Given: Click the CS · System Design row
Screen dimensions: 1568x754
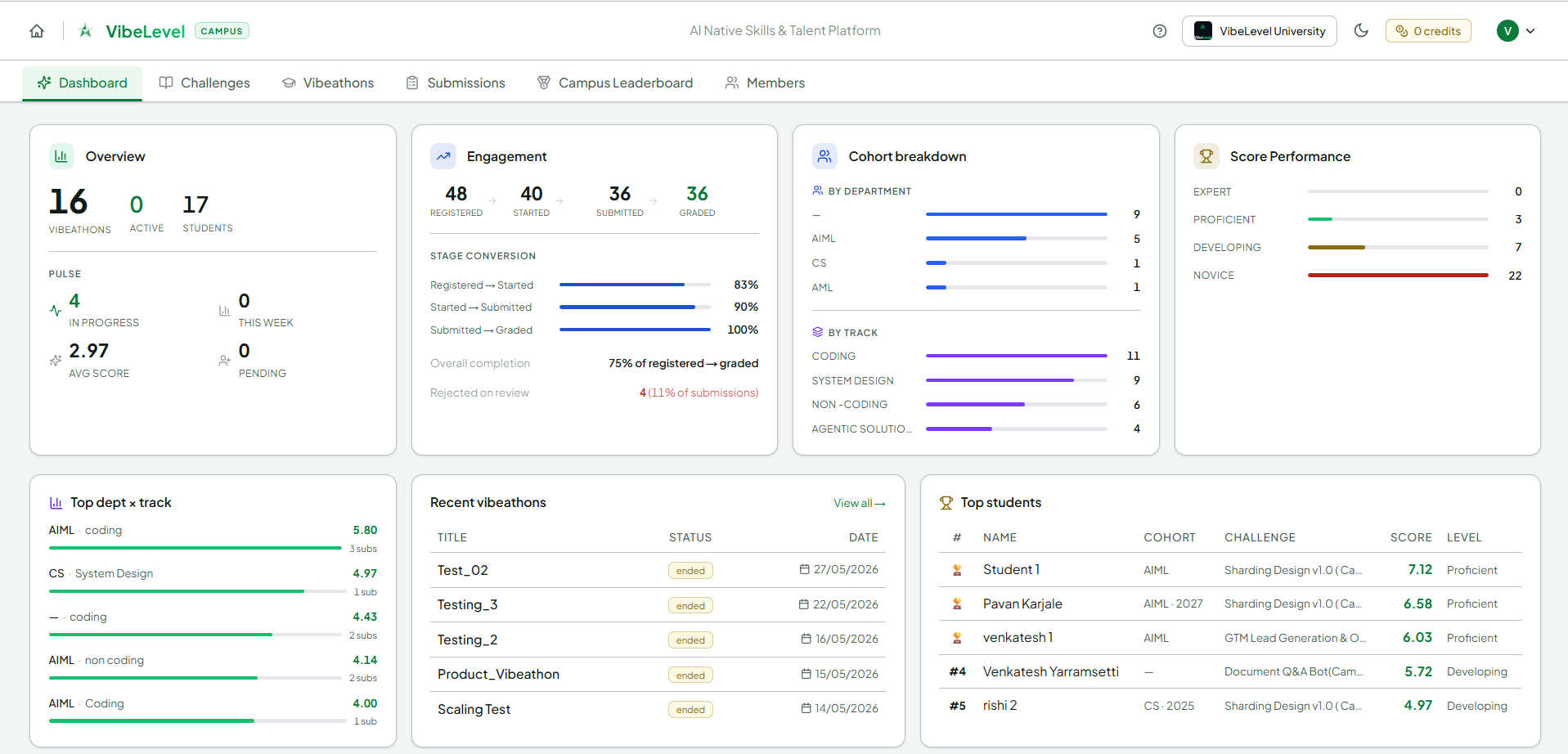Looking at the screenshot, I should 213,581.
